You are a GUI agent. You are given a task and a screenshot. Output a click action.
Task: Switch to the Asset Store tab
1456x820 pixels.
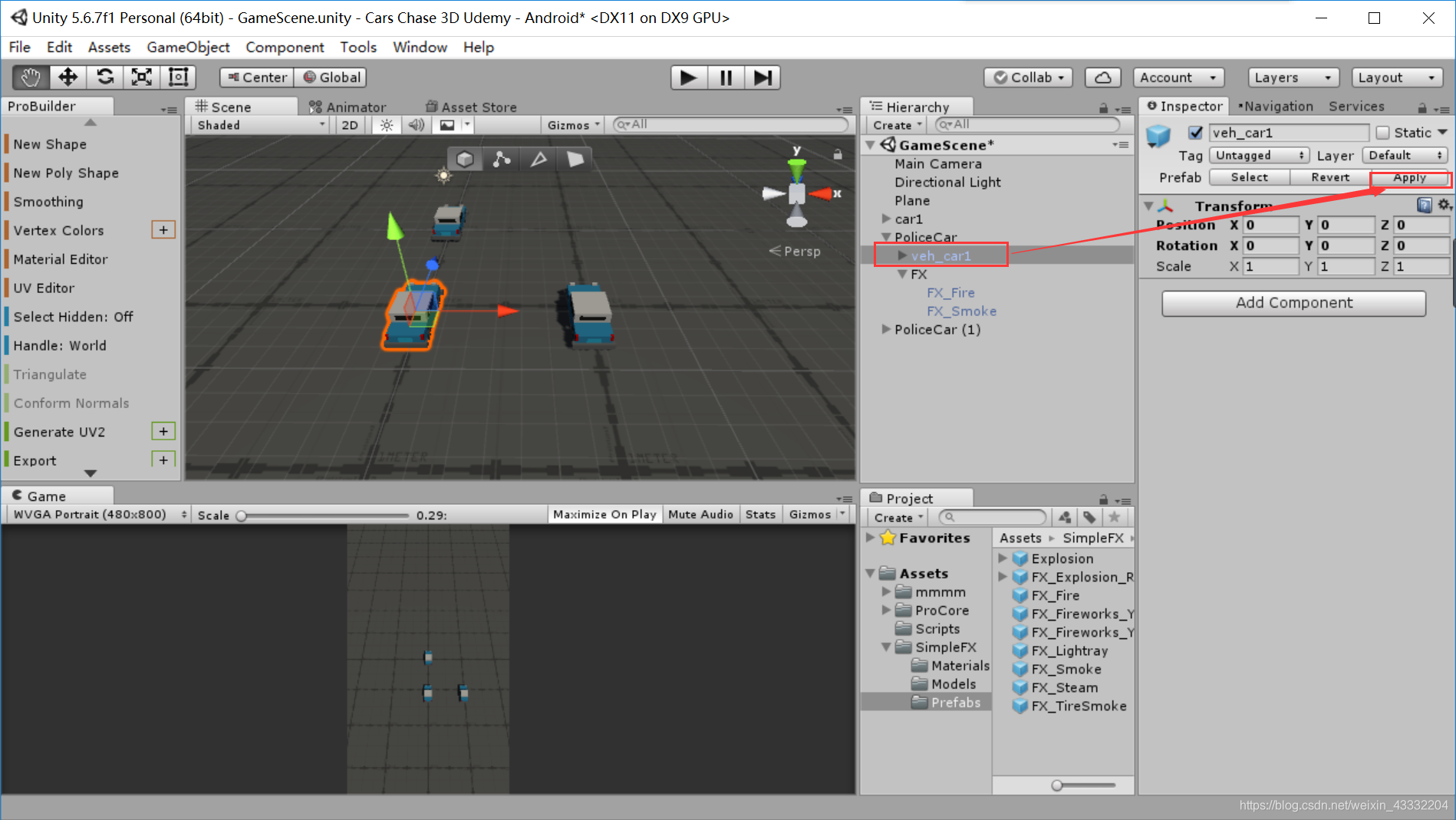(471, 107)
